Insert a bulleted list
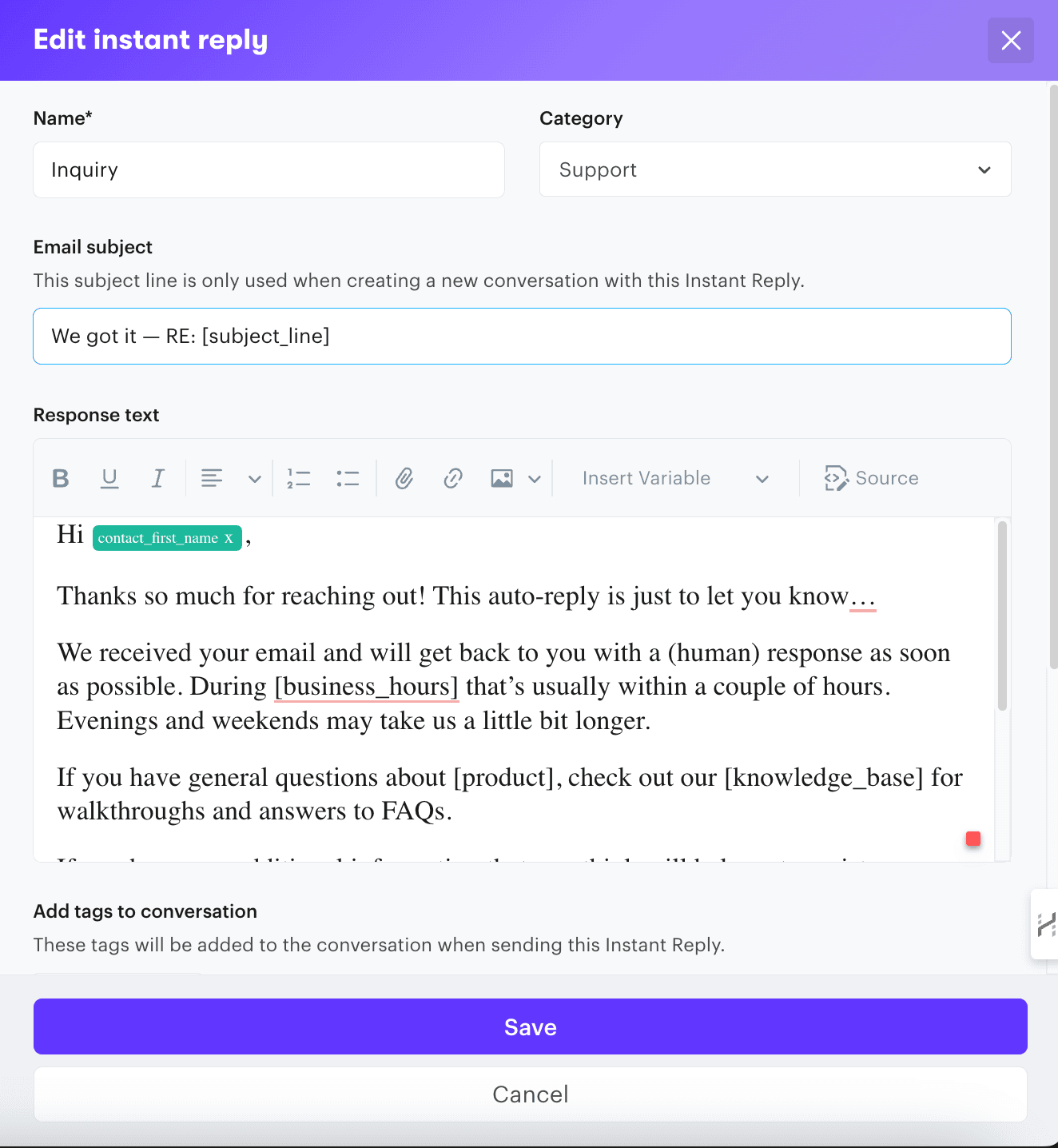This screenshot has height=1148, width=1058. (348, 477)
